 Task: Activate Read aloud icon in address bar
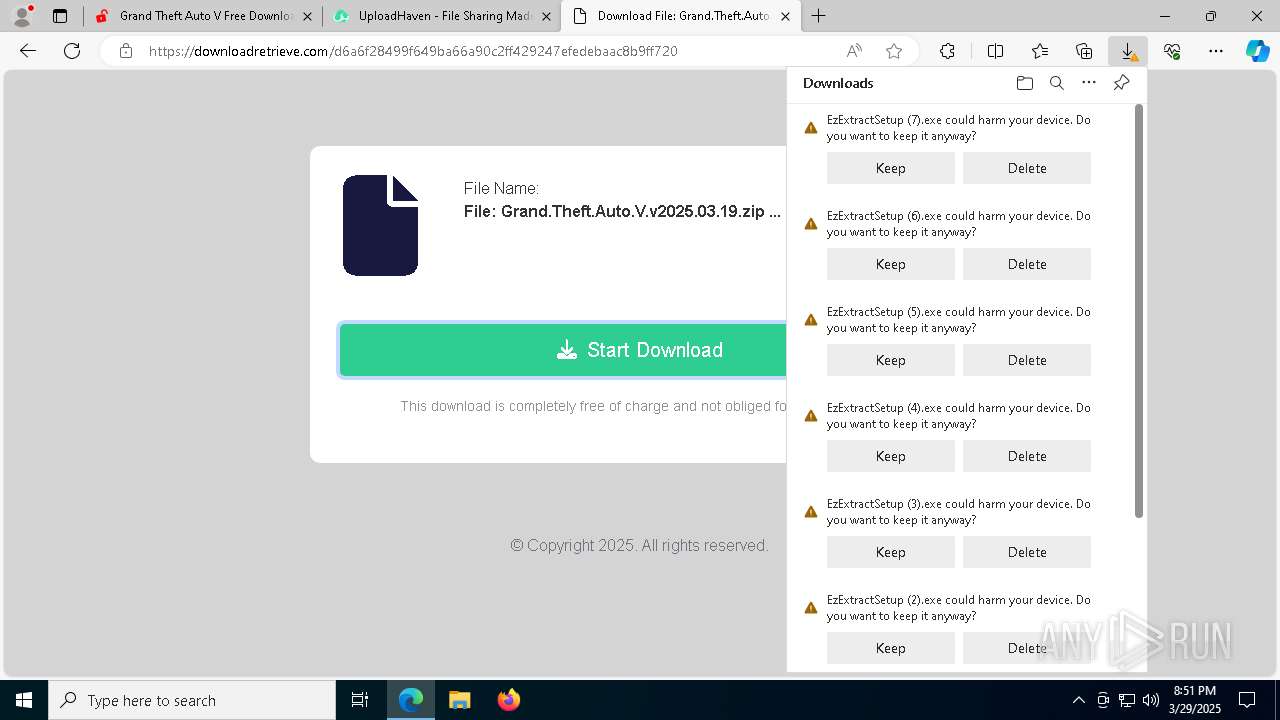pos(854,51)
